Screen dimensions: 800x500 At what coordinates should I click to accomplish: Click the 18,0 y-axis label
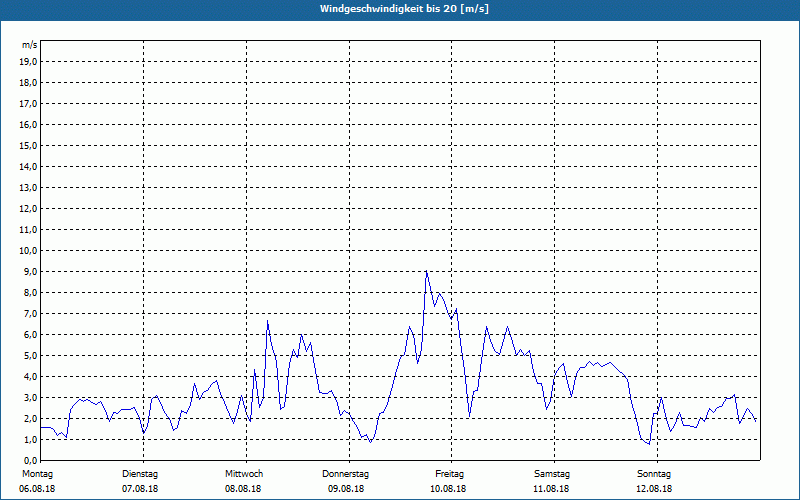(x=28, y=83)
